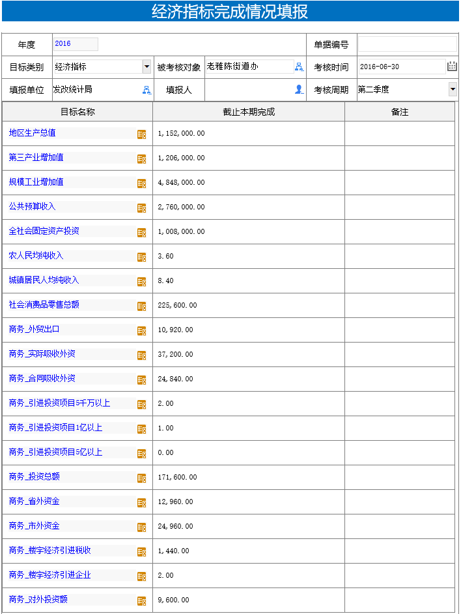This screenshot has height=614, width=461.
Task: Open detail icon for 商务_市外资金 row
Action: point(141,527)
